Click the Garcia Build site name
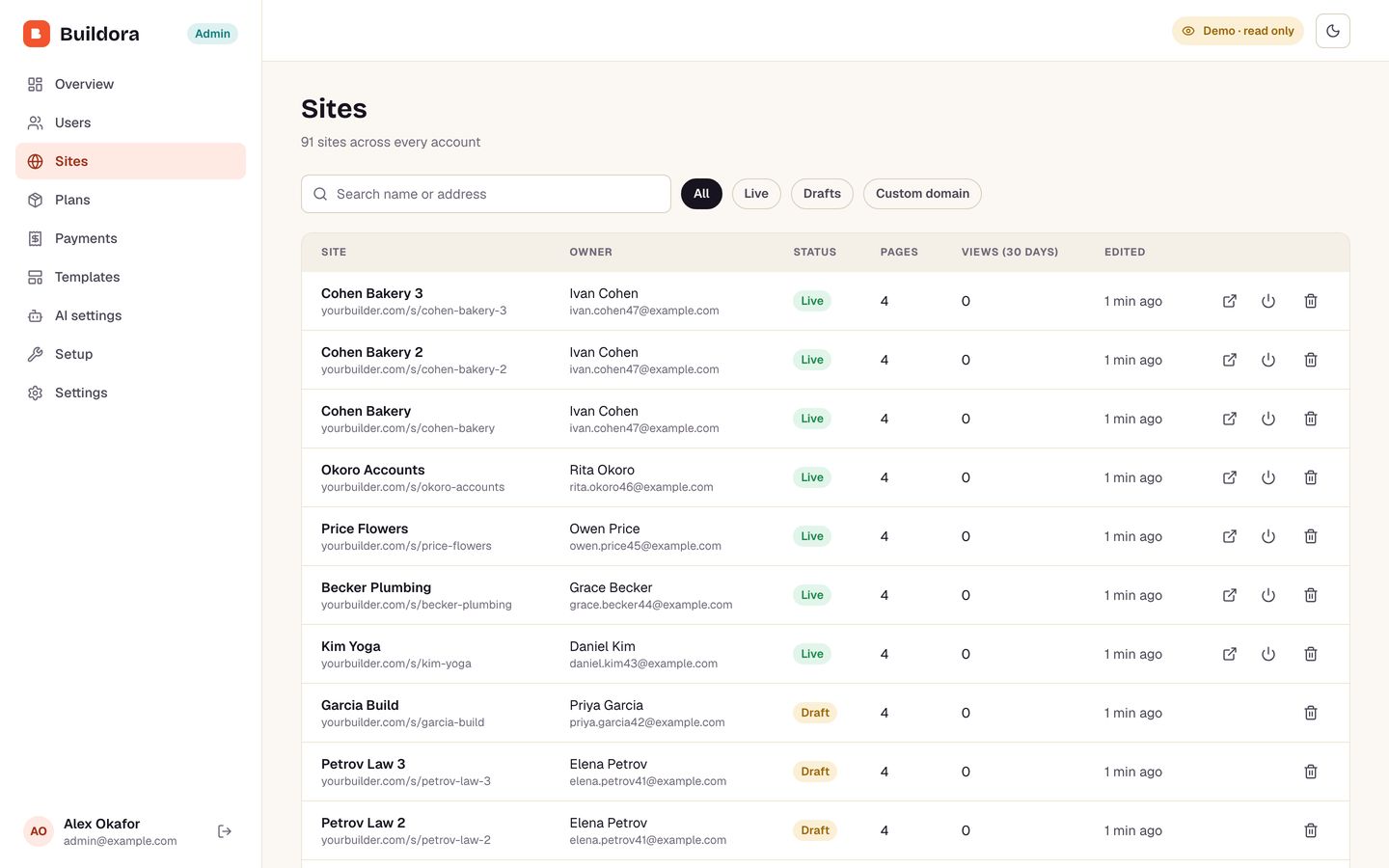Viewport: 1389px width, 868px height. coord(360,705)
